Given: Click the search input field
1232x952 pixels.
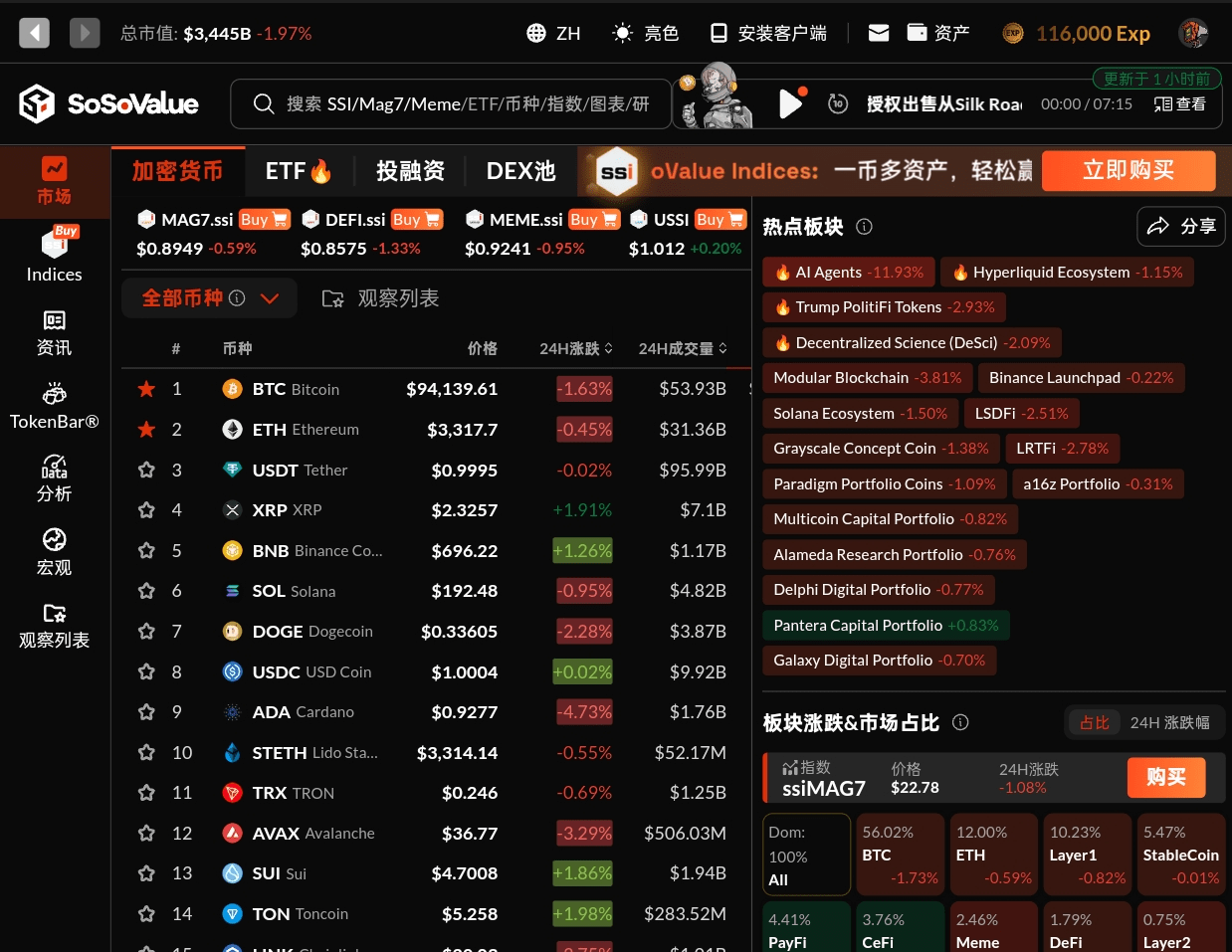Looking at the screenshot, I should [x=451, y=103].
